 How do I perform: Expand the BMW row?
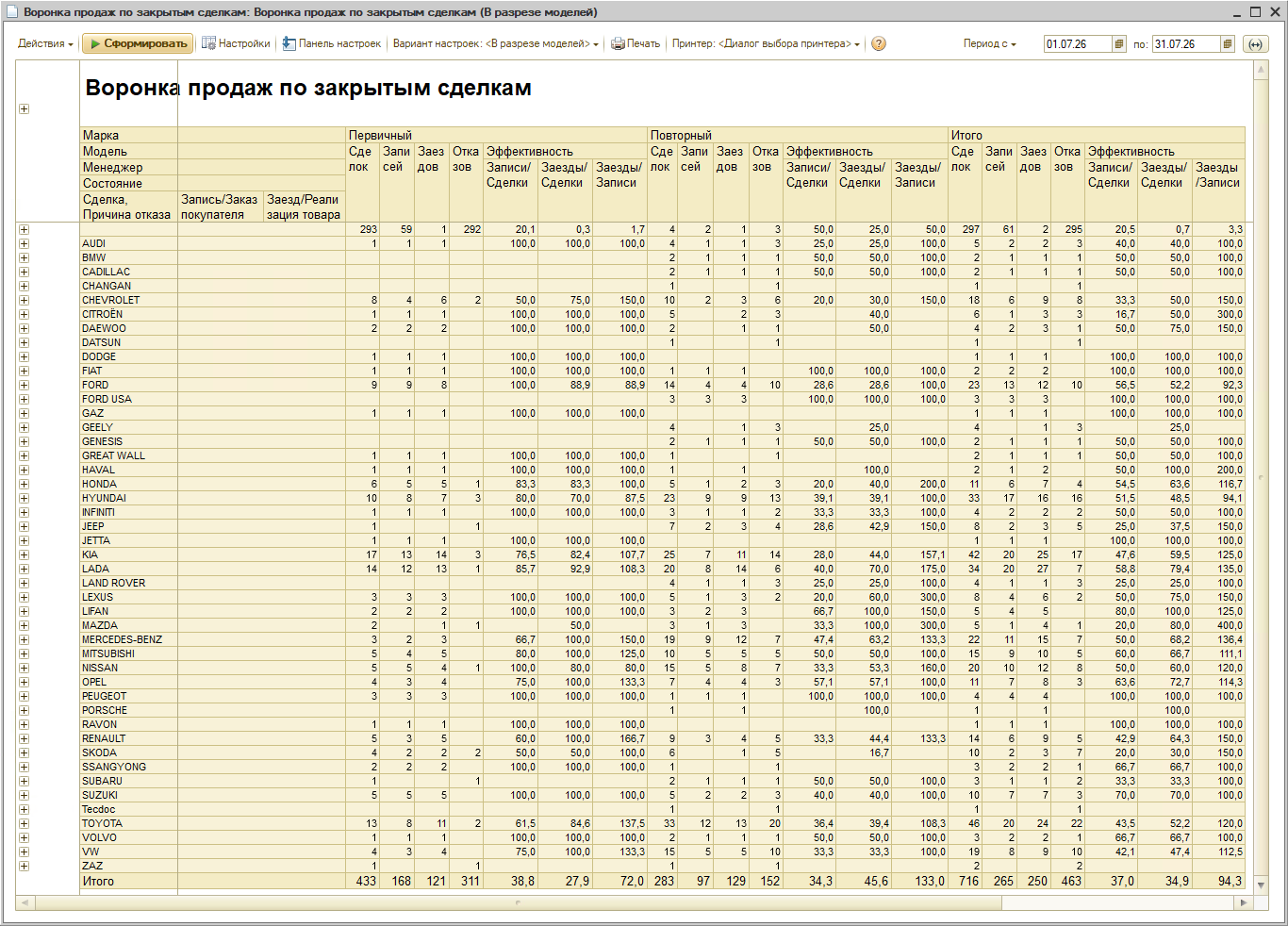tap(24, 257)
